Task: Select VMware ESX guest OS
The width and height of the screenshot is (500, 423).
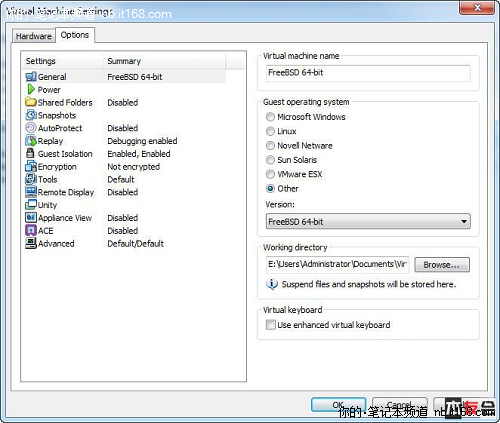Action: click(270, 174)
